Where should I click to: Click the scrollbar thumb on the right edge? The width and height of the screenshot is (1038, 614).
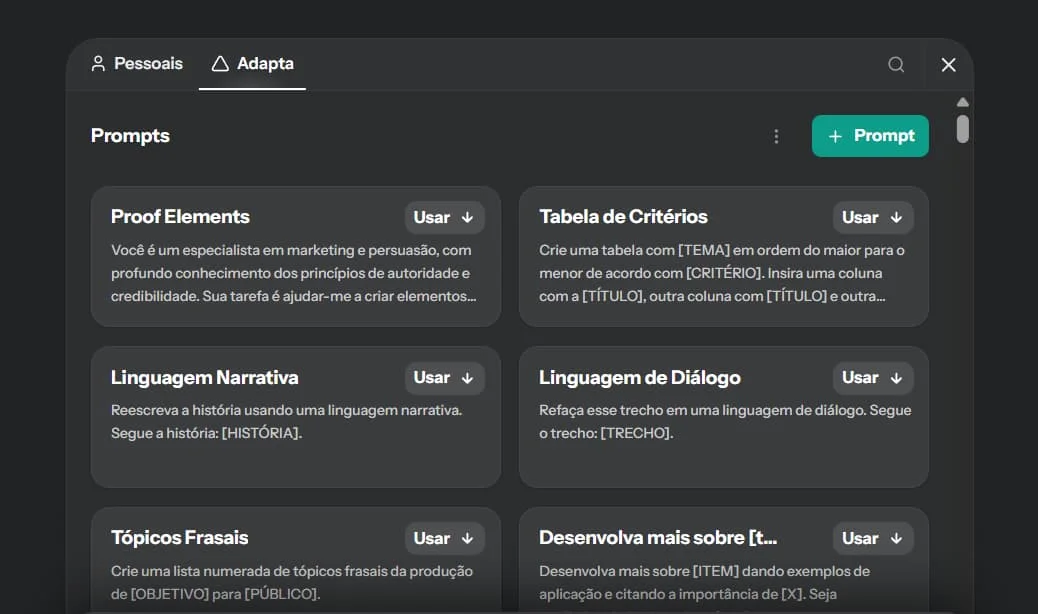coord(962,130)
